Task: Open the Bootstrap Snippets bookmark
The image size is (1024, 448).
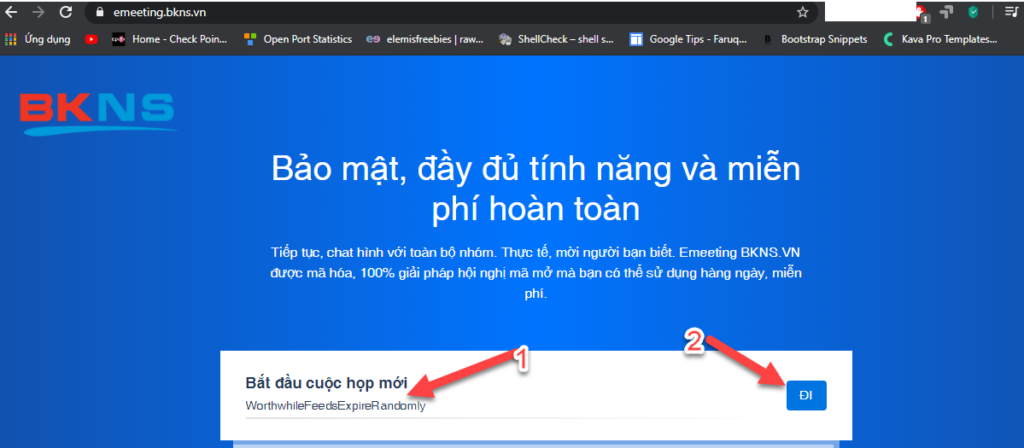Action: click(816, 40)
